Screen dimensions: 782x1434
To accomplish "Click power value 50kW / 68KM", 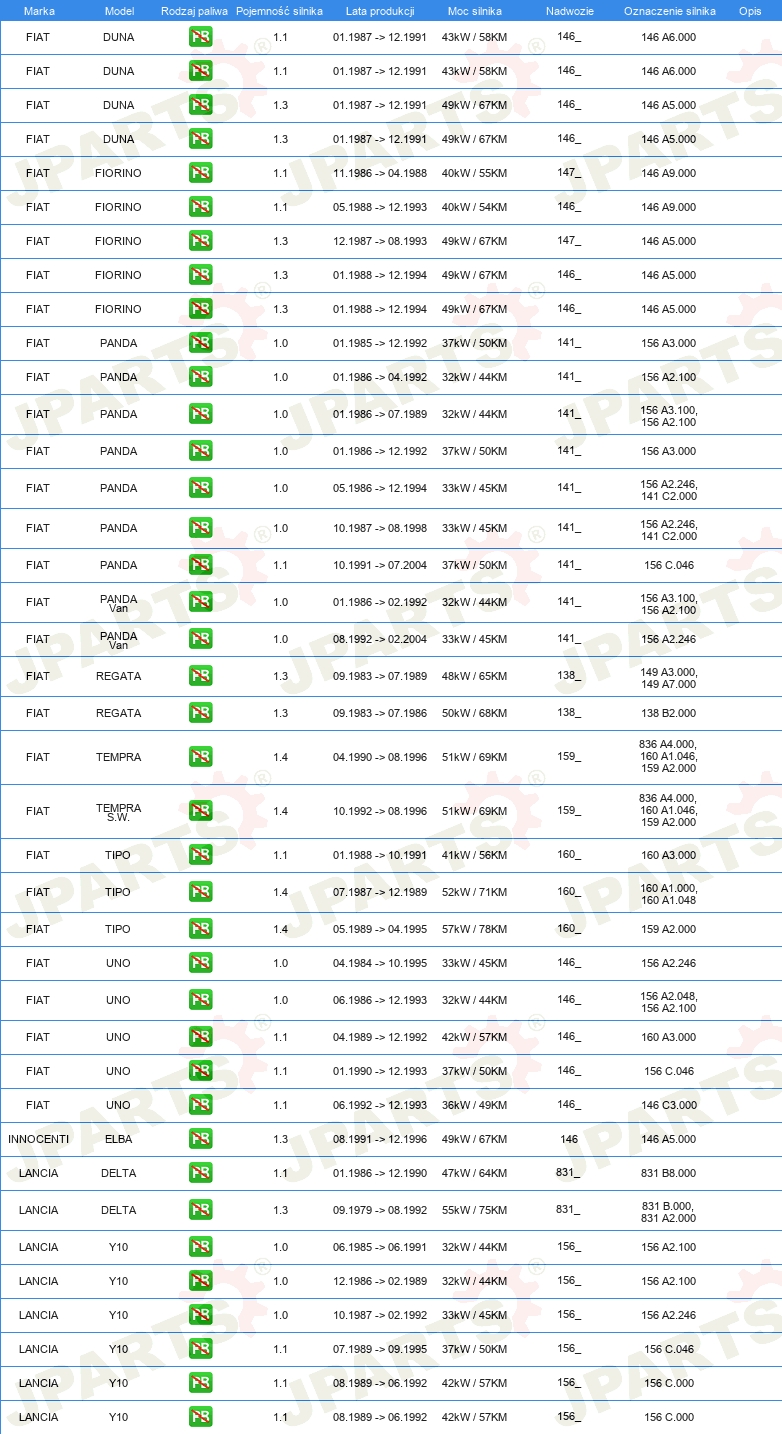I will coord(475,713).
